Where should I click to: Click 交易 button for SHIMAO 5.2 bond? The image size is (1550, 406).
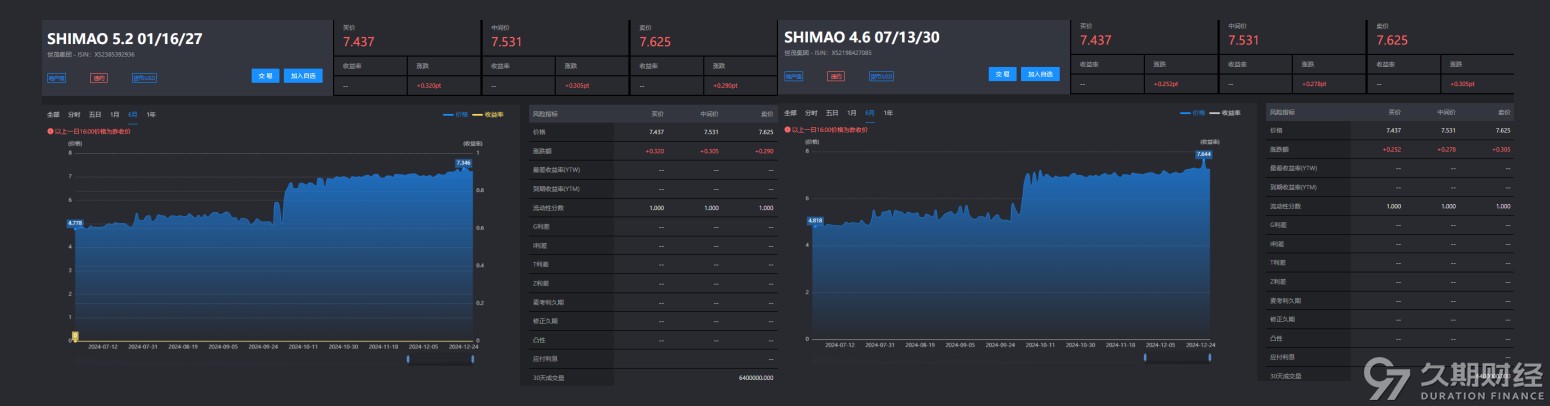[266, 75]
